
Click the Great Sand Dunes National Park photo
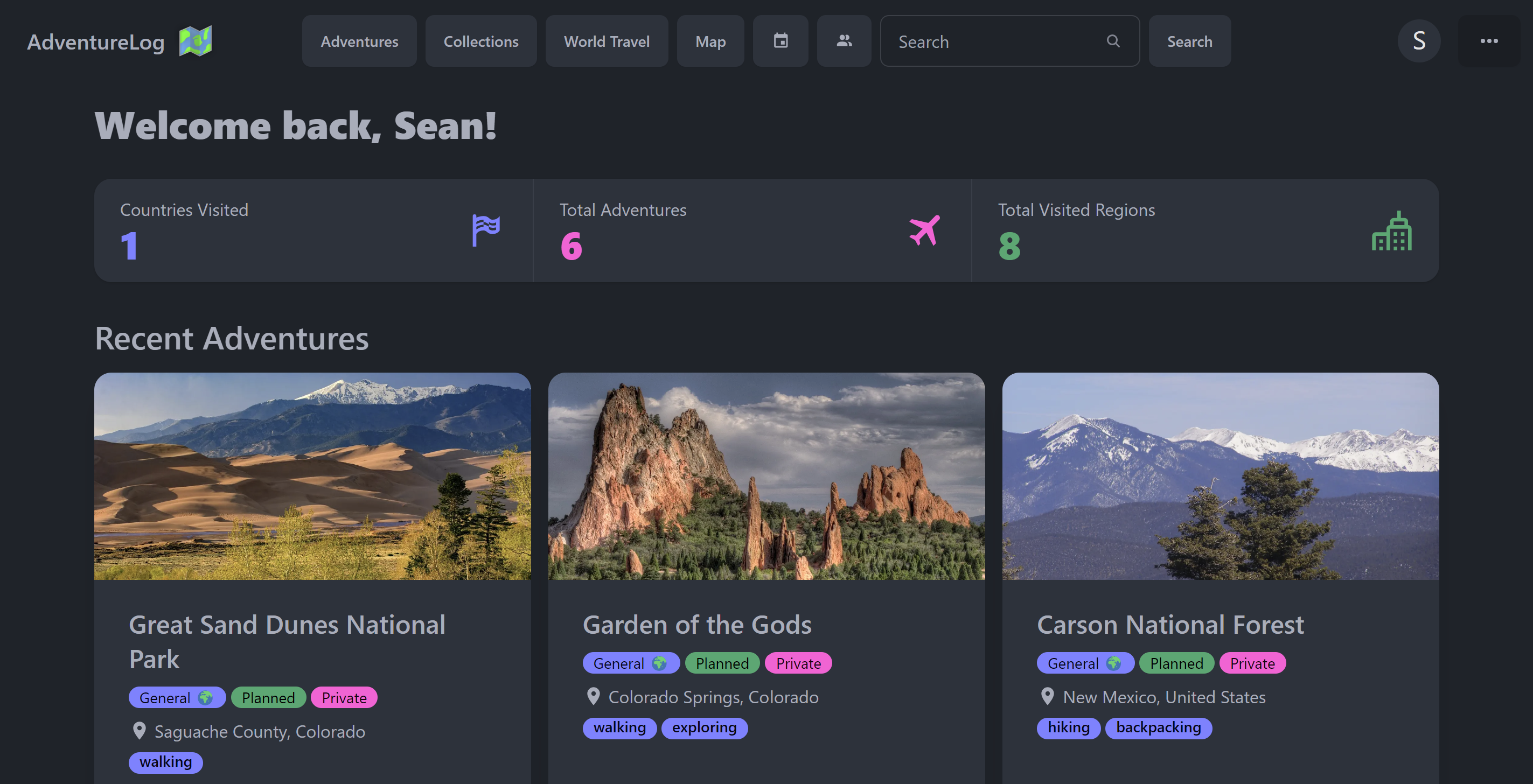click(x=312, y=476)
